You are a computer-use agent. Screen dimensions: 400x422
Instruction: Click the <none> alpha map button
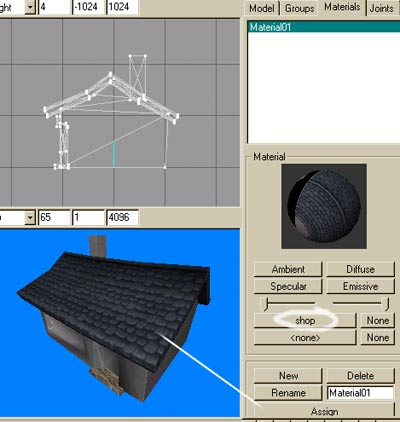pyautogui.click(x=305, y=338)
